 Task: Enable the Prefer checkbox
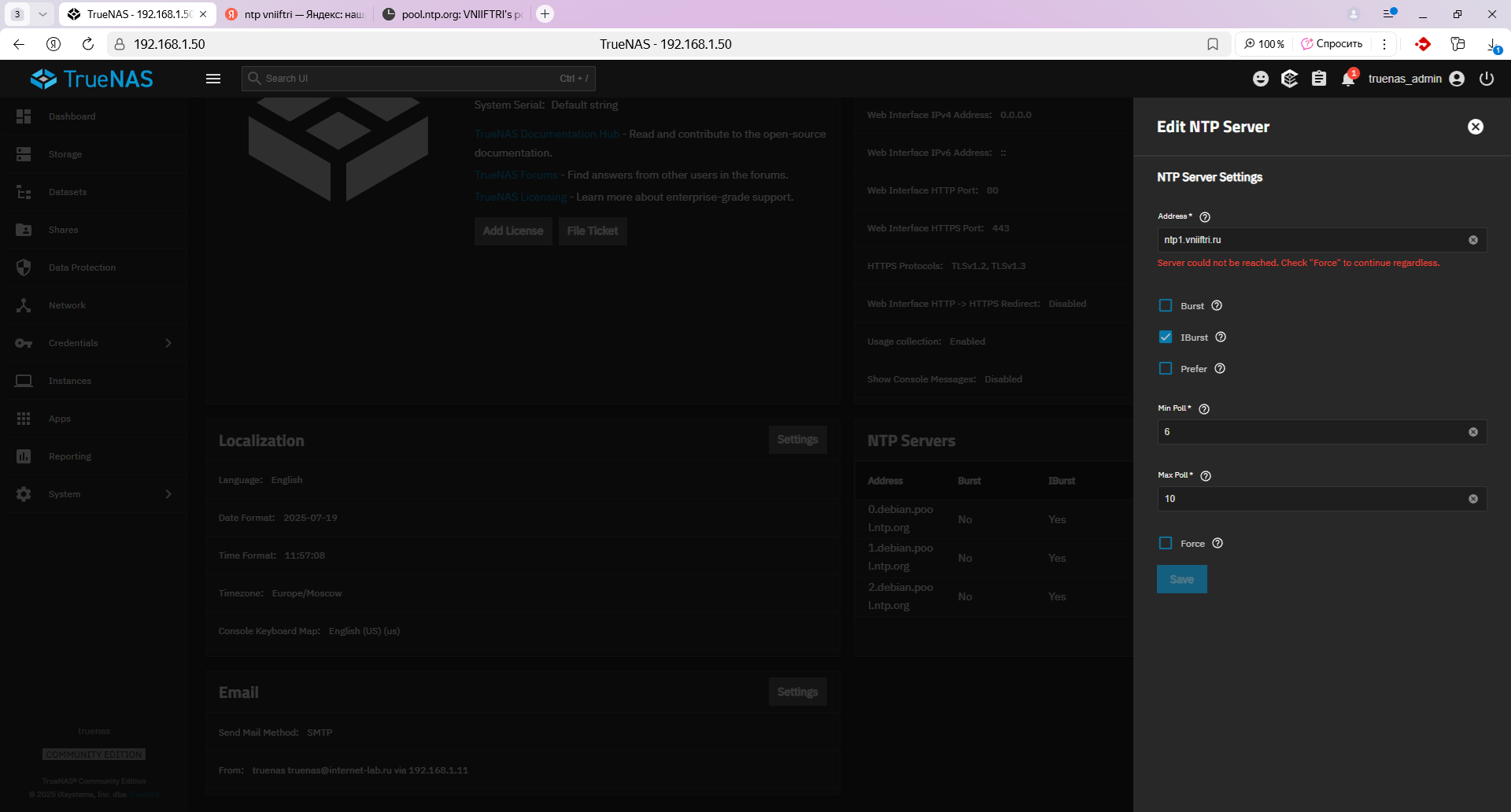point(1166,368)
